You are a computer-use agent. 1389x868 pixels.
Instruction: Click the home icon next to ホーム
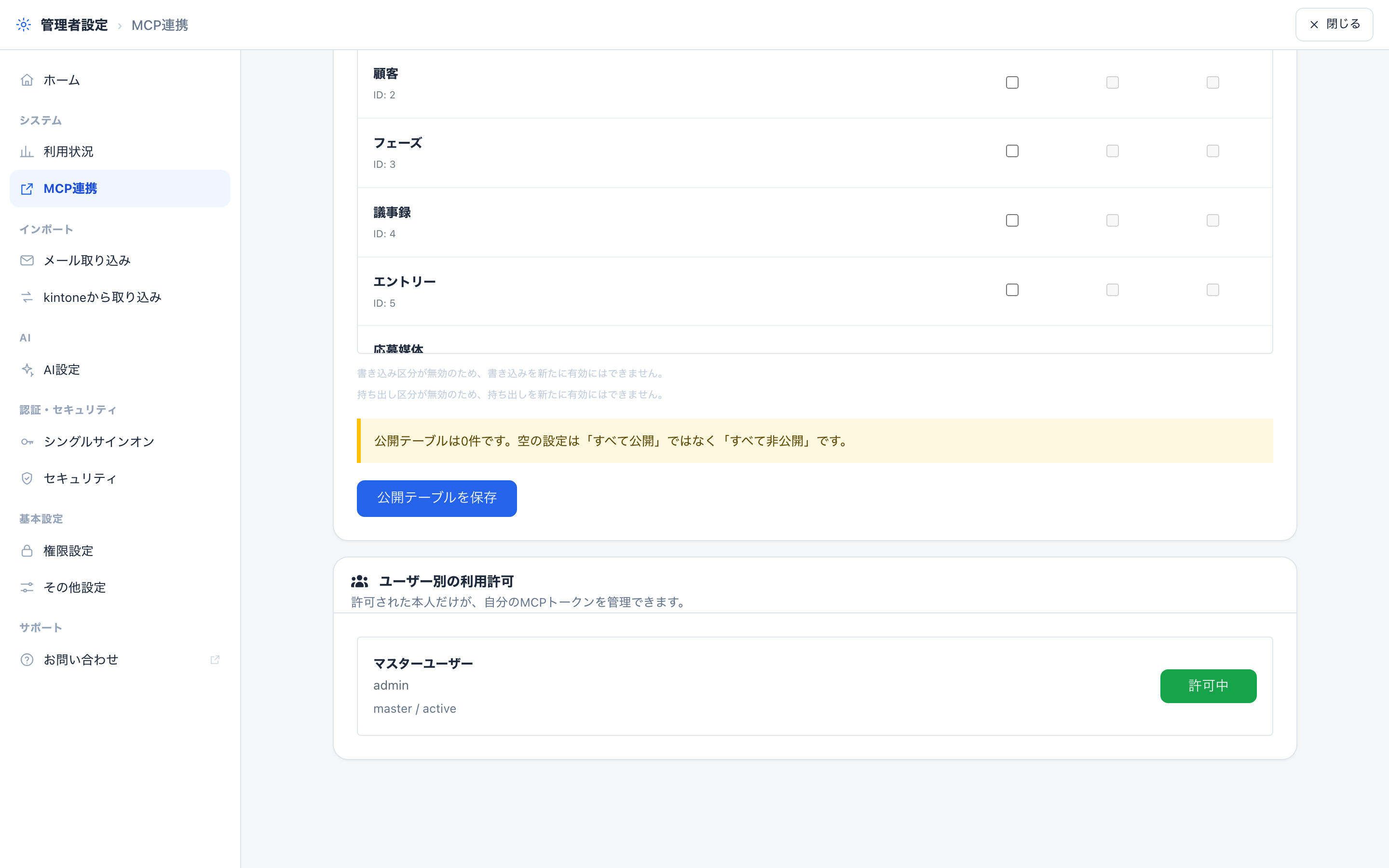click(27, 80)
